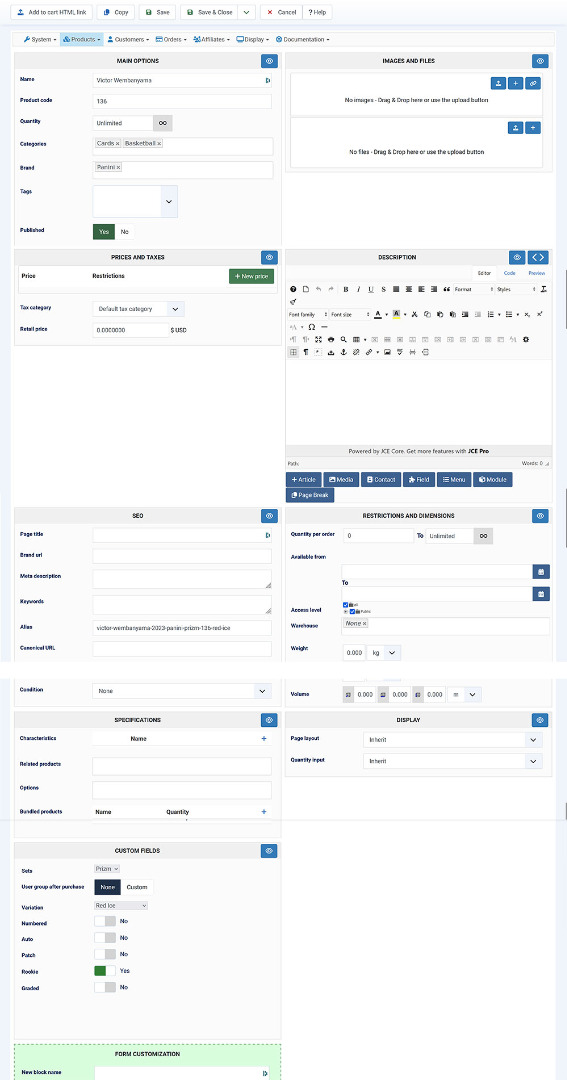Open the Tags dropdown
The image size is (567, 1080).
point(169,202)
